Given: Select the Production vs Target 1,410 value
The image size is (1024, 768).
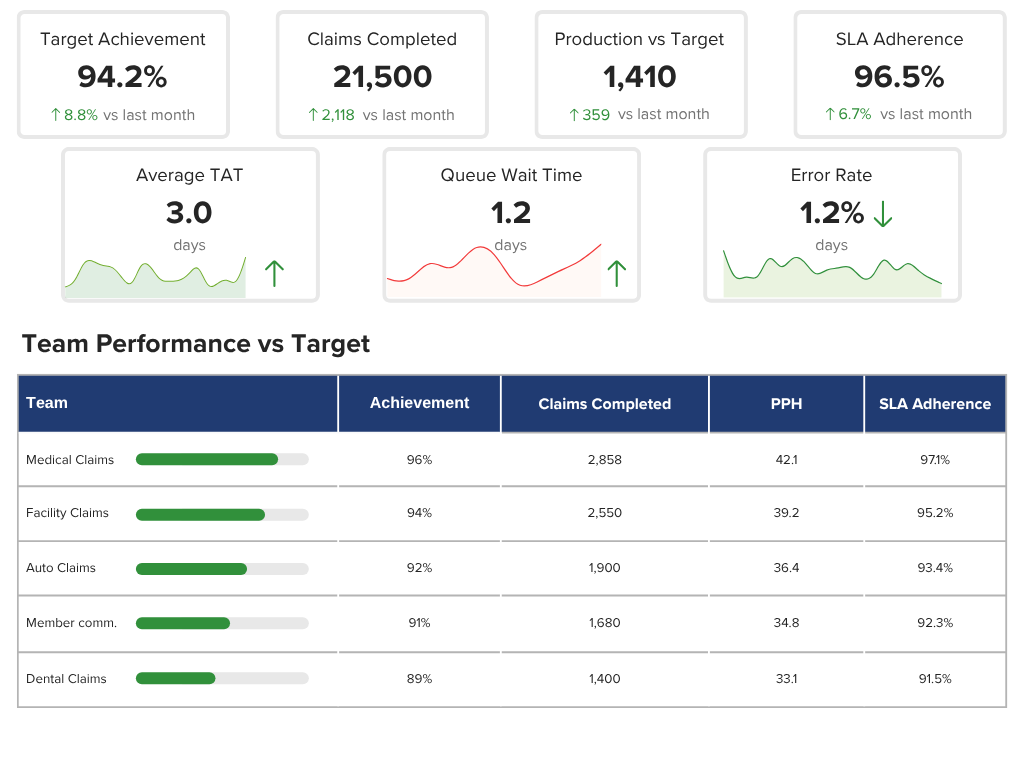Looking at the screenshot, I should [639, 77].
